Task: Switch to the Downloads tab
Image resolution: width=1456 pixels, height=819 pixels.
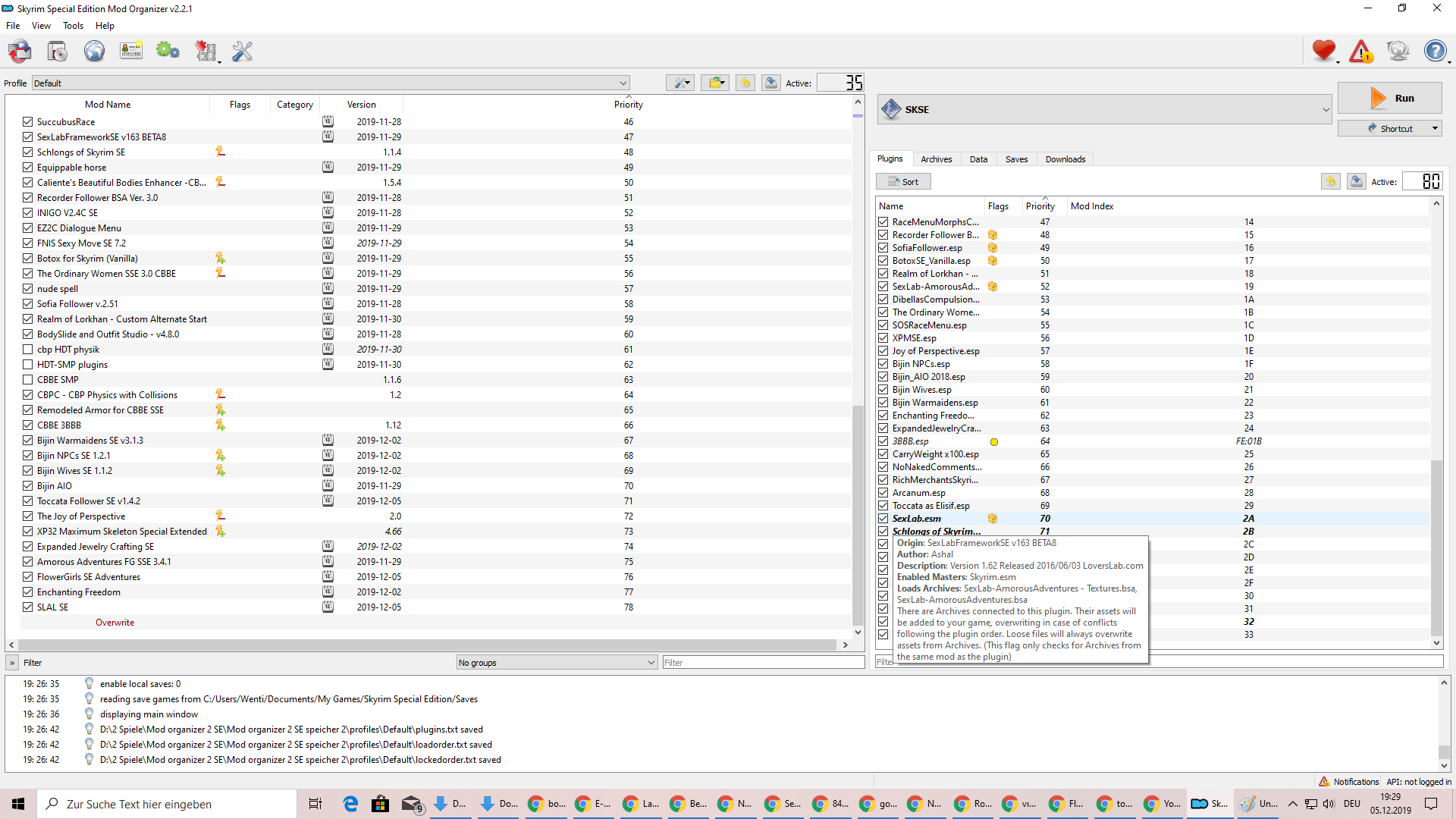Action: [1065, 159]
